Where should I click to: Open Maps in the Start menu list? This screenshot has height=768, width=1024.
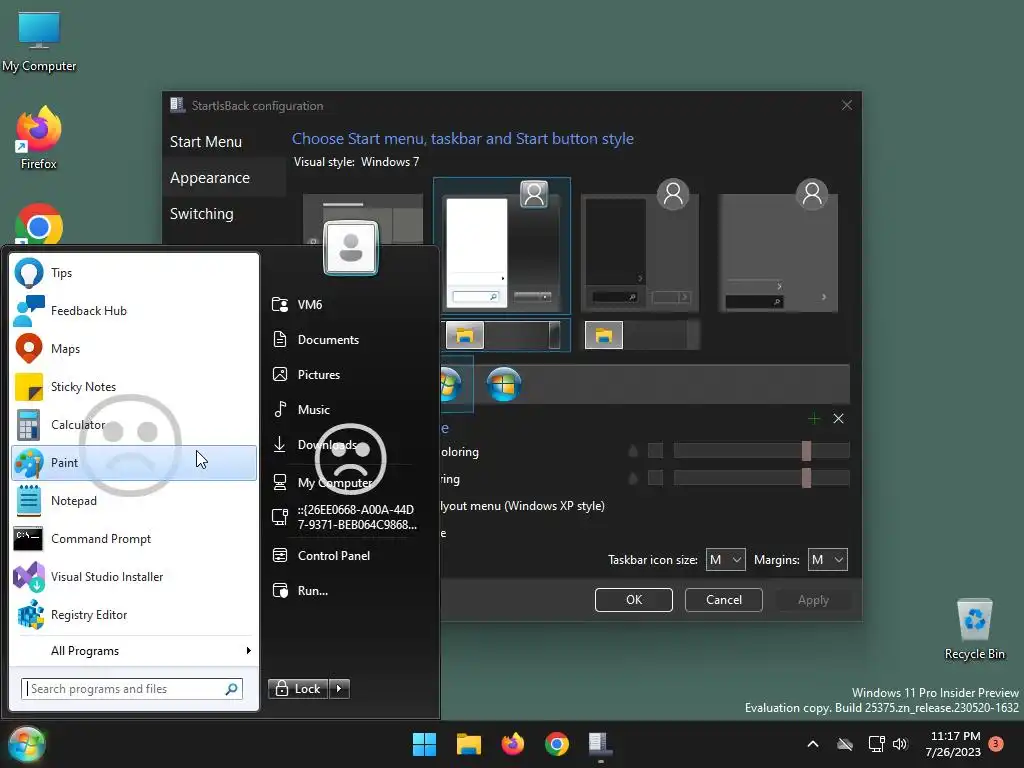pos(134,349)
